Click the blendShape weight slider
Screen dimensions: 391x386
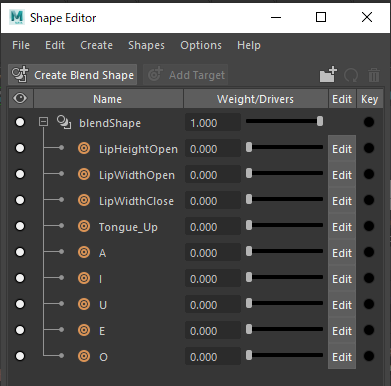[285, 121]
